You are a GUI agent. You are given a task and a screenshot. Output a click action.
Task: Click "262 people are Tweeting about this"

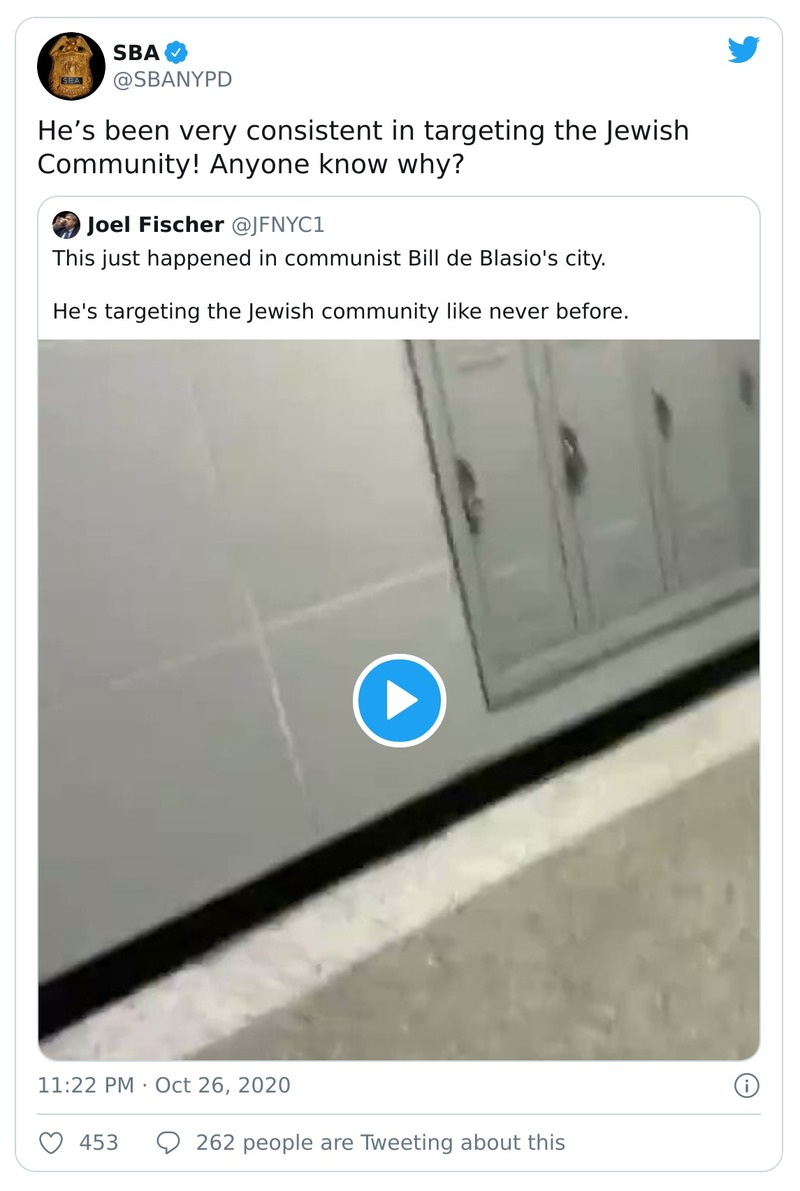point(381,1143)
